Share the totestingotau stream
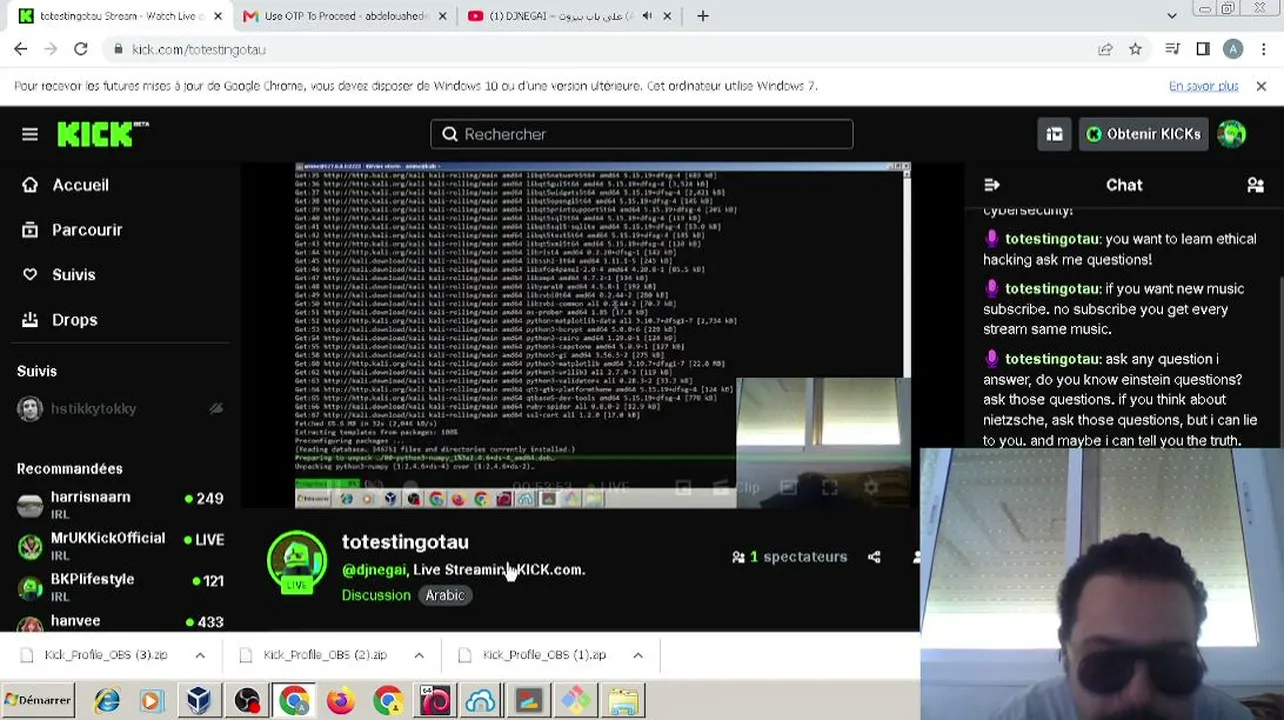Image resolution: width=1284 pixels, height=720 pixels. (874, 557)
